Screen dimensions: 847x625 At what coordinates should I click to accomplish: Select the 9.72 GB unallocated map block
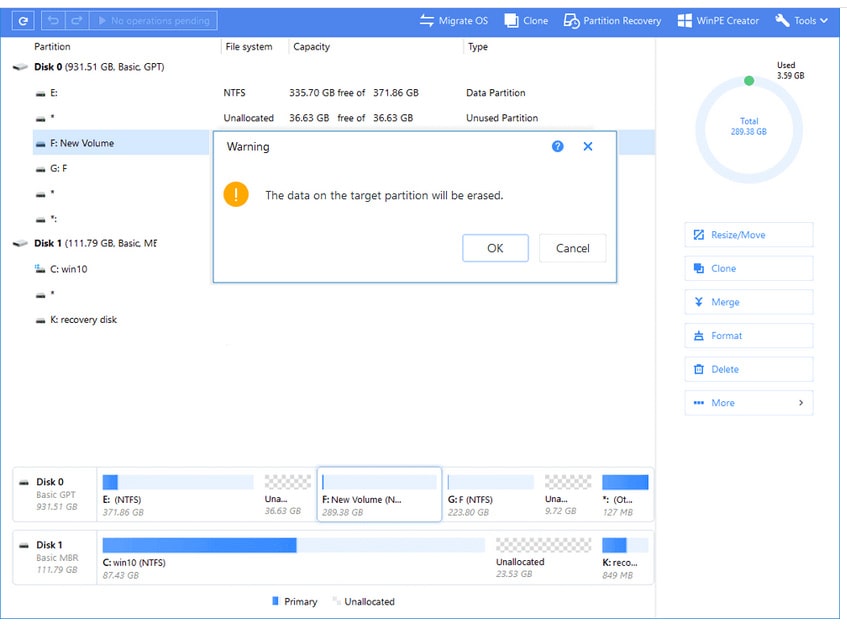(x=567, y=495)
